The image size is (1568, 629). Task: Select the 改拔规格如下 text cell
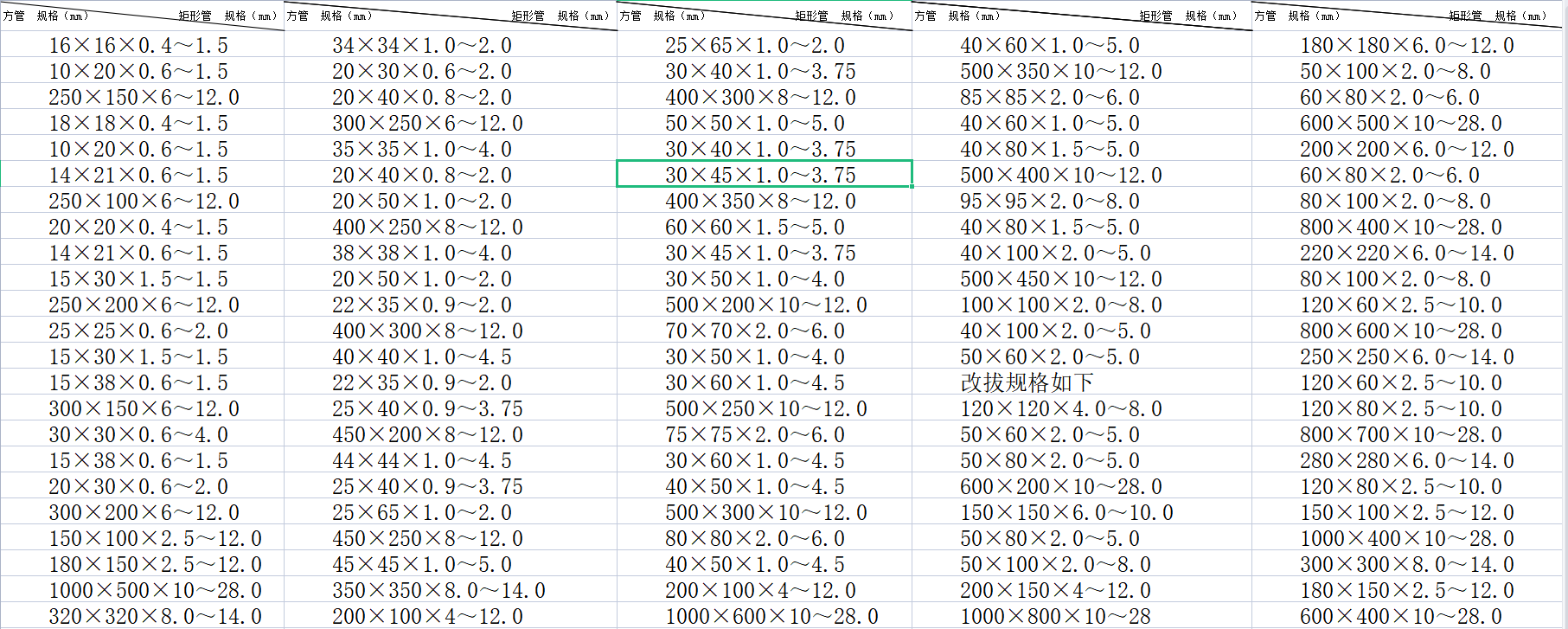click(x=1027, y=382)
